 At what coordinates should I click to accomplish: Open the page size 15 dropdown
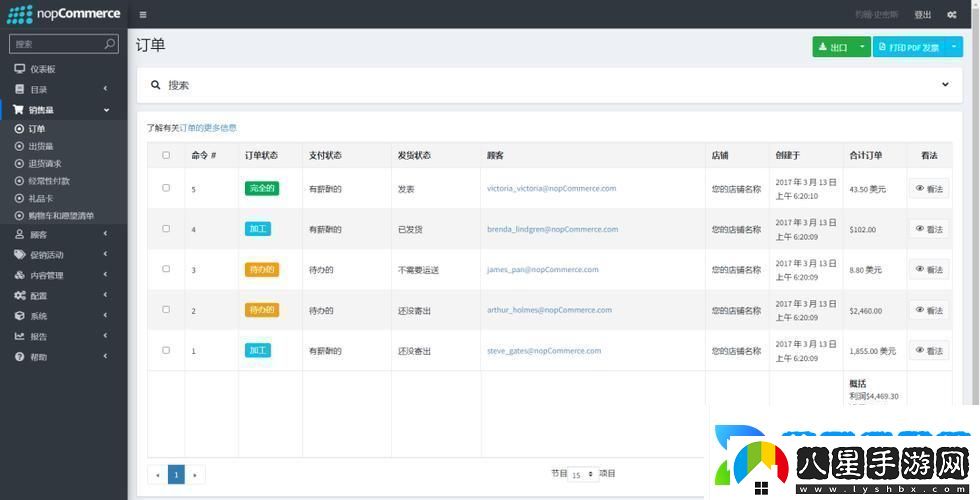point(582,474)
